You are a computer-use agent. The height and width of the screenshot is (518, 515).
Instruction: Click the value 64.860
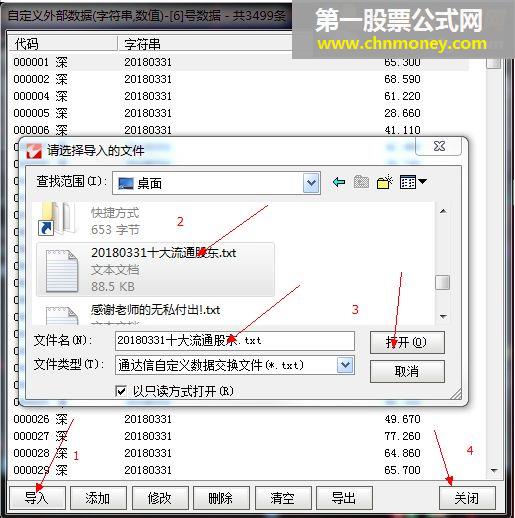point(402,453)
